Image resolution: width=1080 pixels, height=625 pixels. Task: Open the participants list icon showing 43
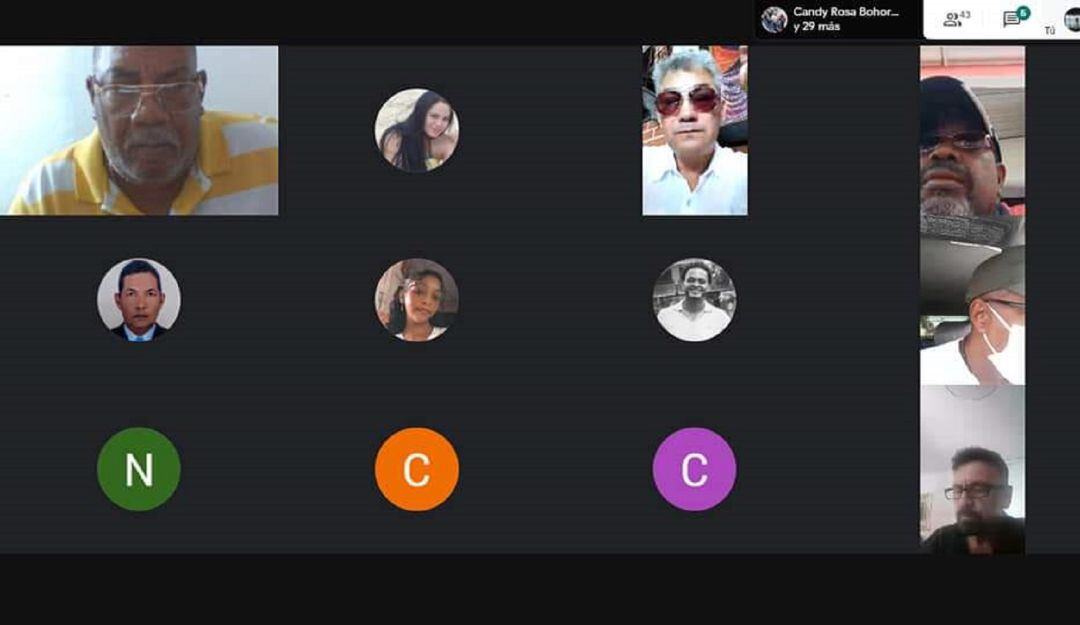tap(956, 19)
